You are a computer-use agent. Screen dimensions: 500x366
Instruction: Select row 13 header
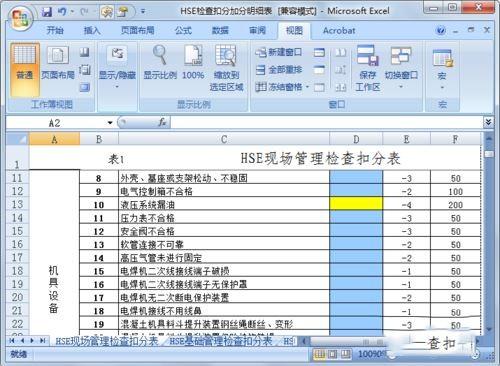pos(17,204)
